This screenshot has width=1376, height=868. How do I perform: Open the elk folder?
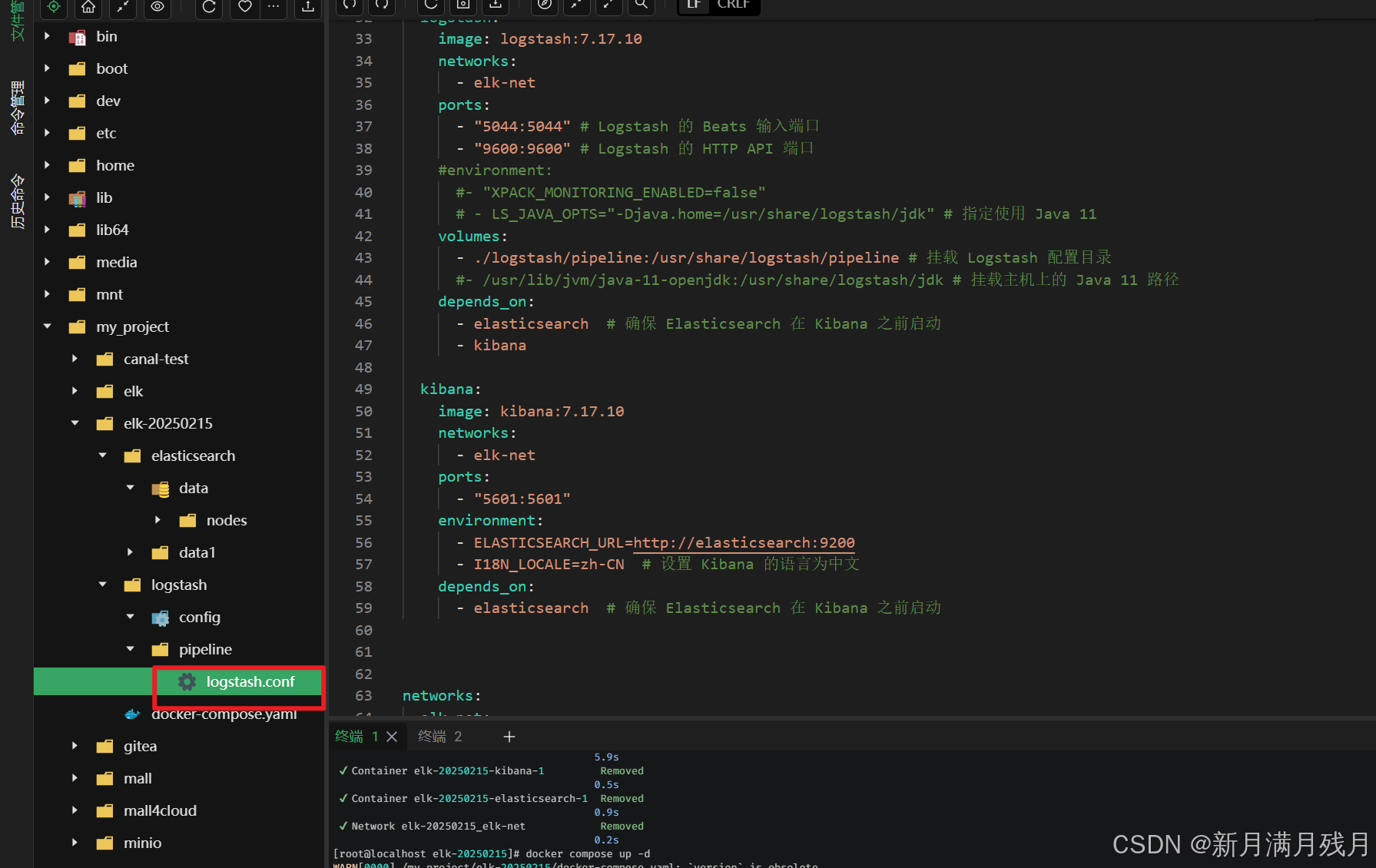point(134,391)
